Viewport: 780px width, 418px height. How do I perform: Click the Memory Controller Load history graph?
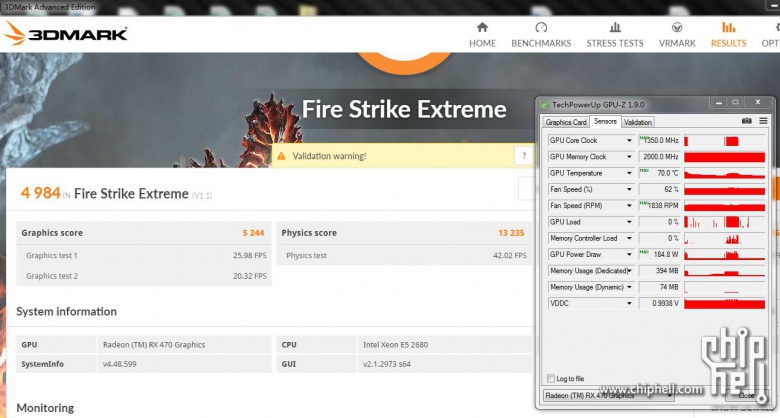[x=724, y=238]
